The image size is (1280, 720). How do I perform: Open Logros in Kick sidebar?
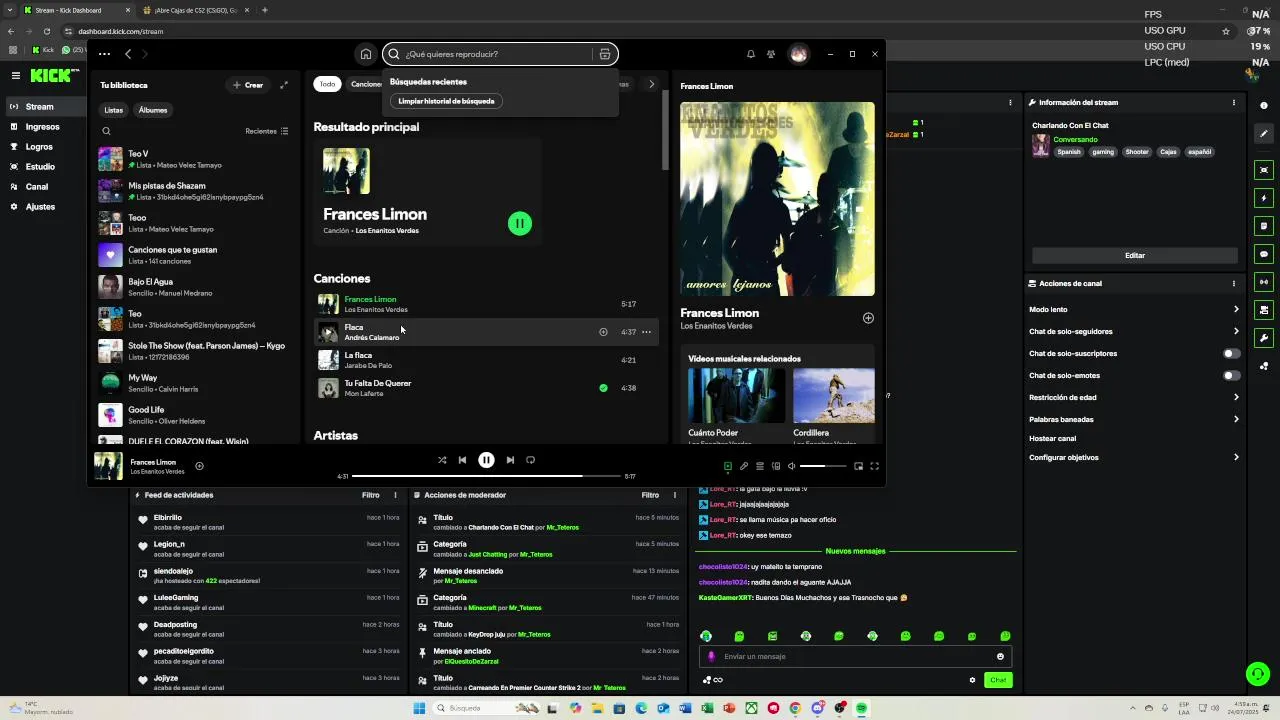coord(39,147)
